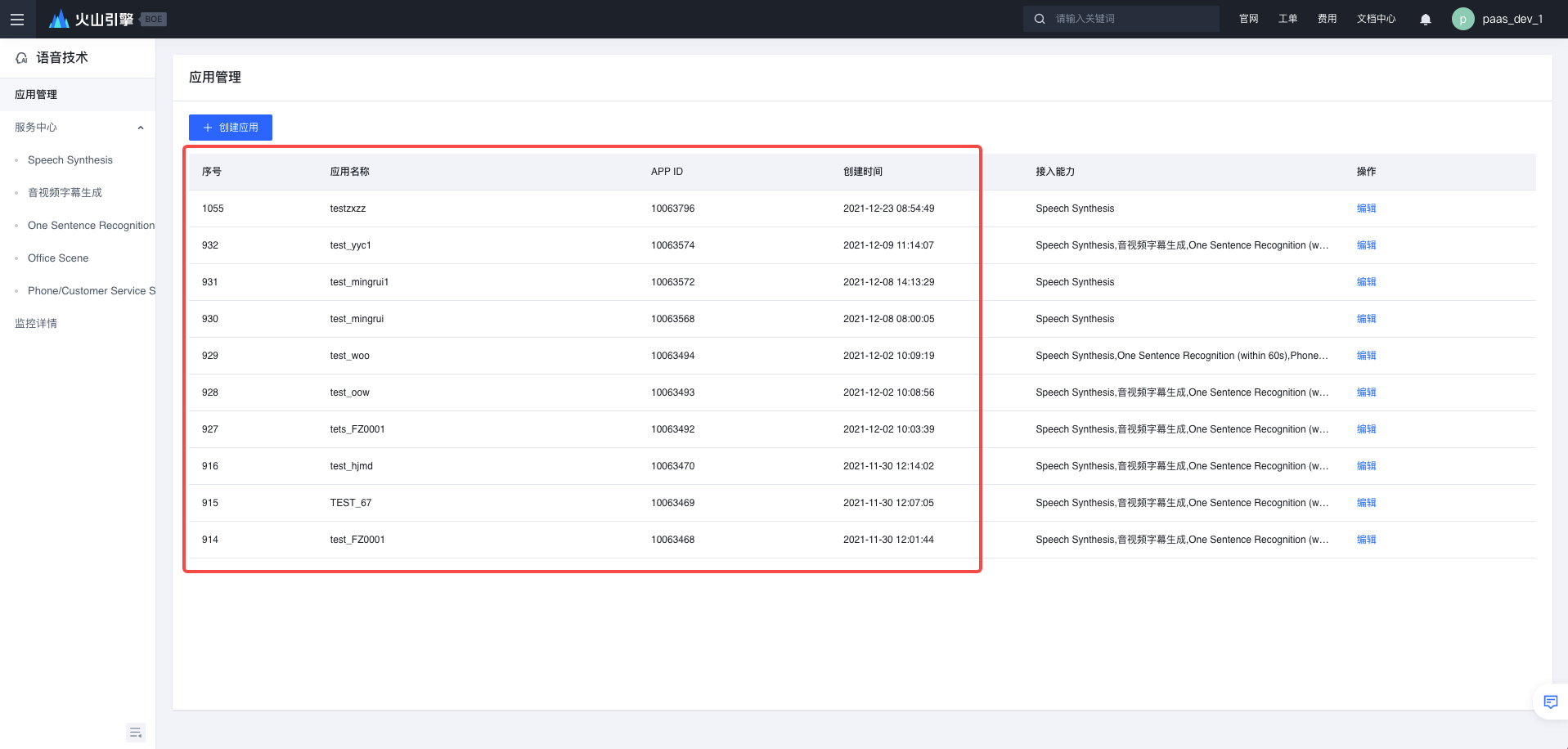
Task: Click the paas_dev_1 user avatar
Action: (1462, 19)
